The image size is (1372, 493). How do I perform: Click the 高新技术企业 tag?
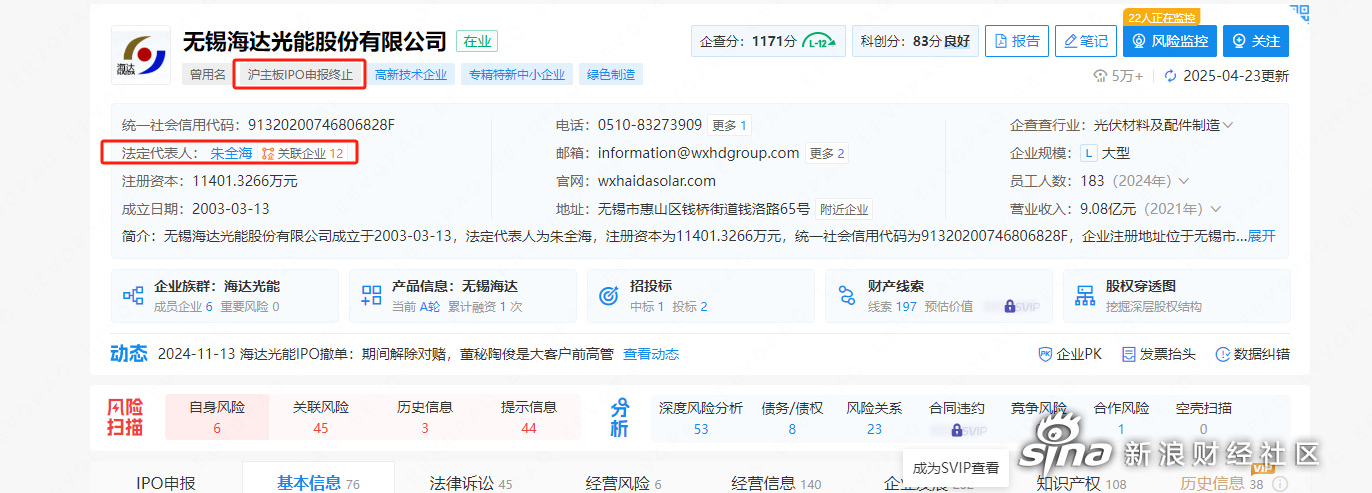click(411, 74)
